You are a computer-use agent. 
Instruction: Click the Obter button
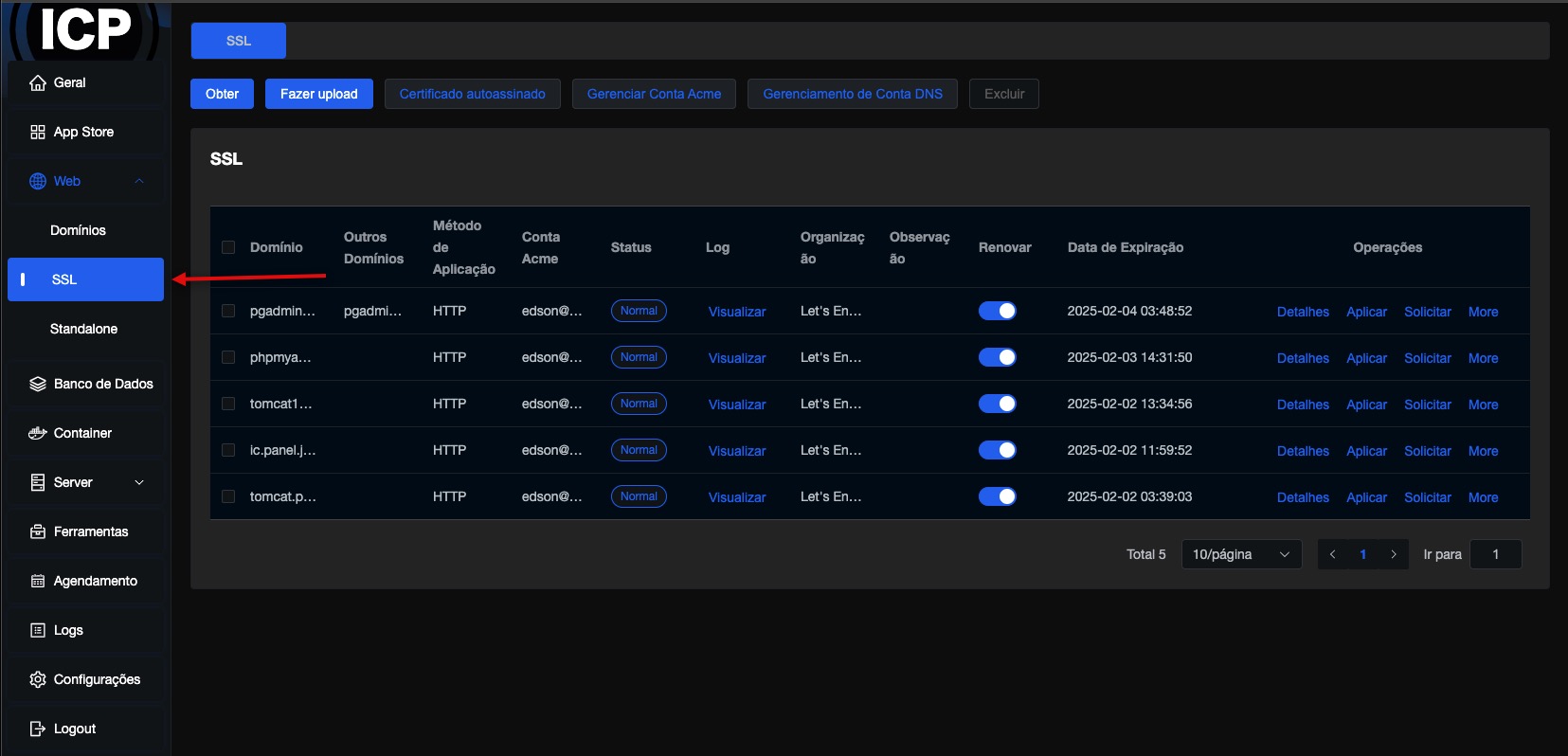pyautogui.click(x=222, y=94)
